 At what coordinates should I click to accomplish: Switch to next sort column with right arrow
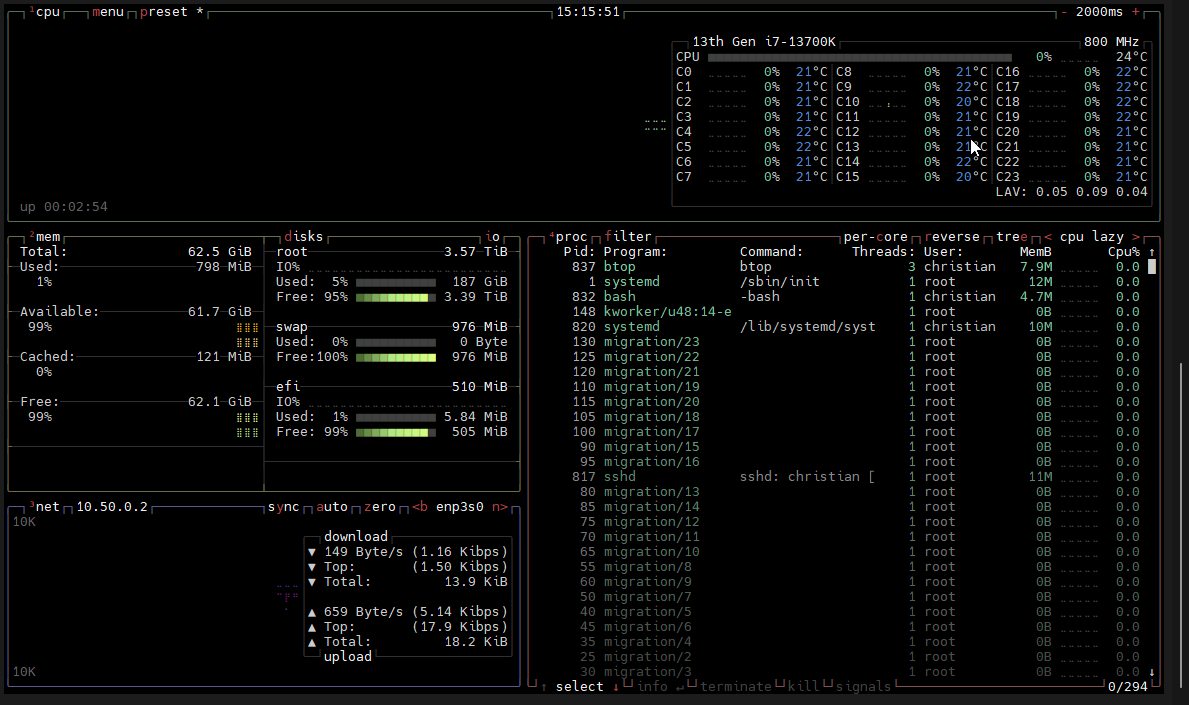[1136, 237]
